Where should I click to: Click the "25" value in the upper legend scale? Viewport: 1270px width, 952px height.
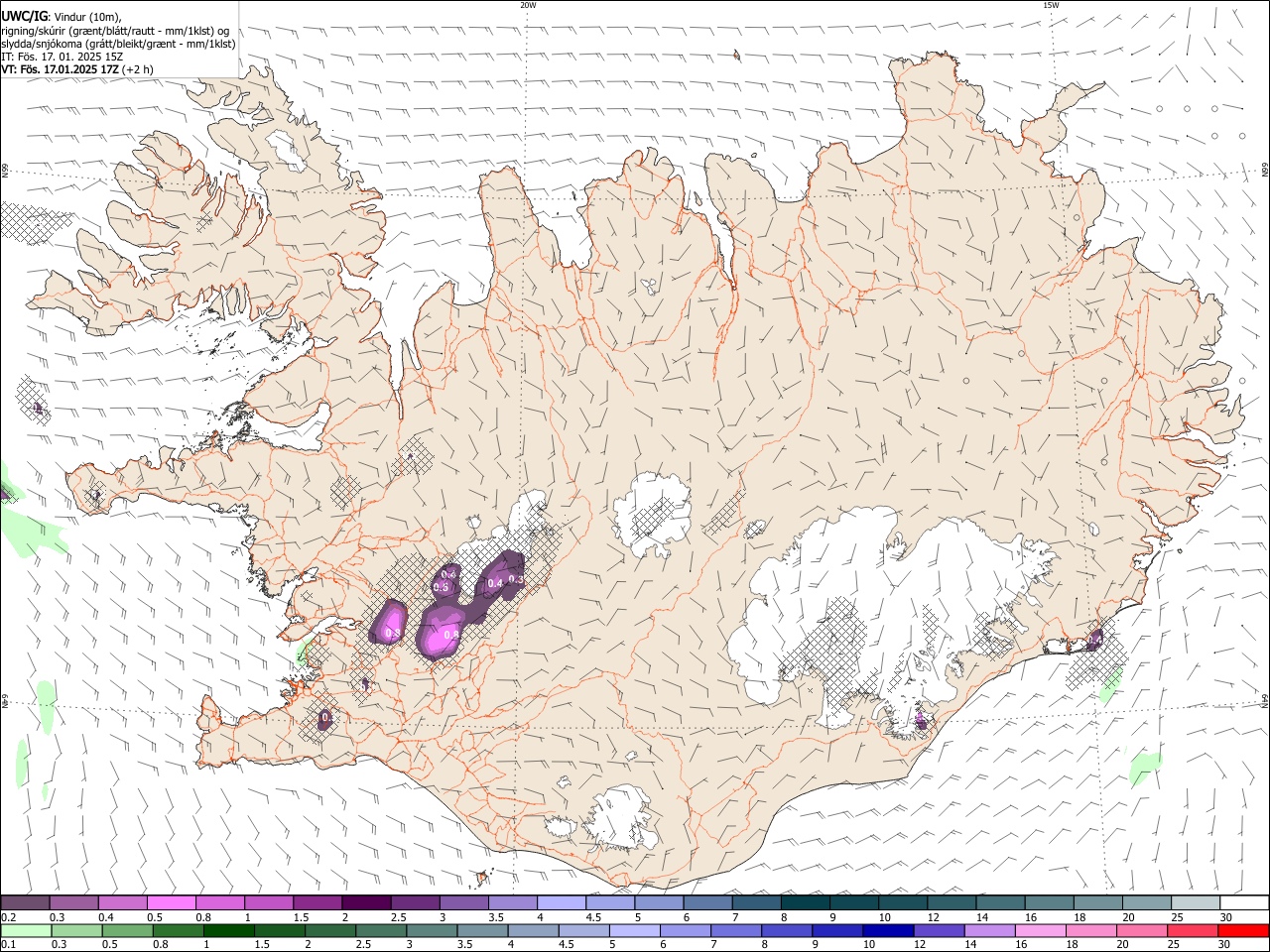pyautogui.click(x=1176, y=916)
